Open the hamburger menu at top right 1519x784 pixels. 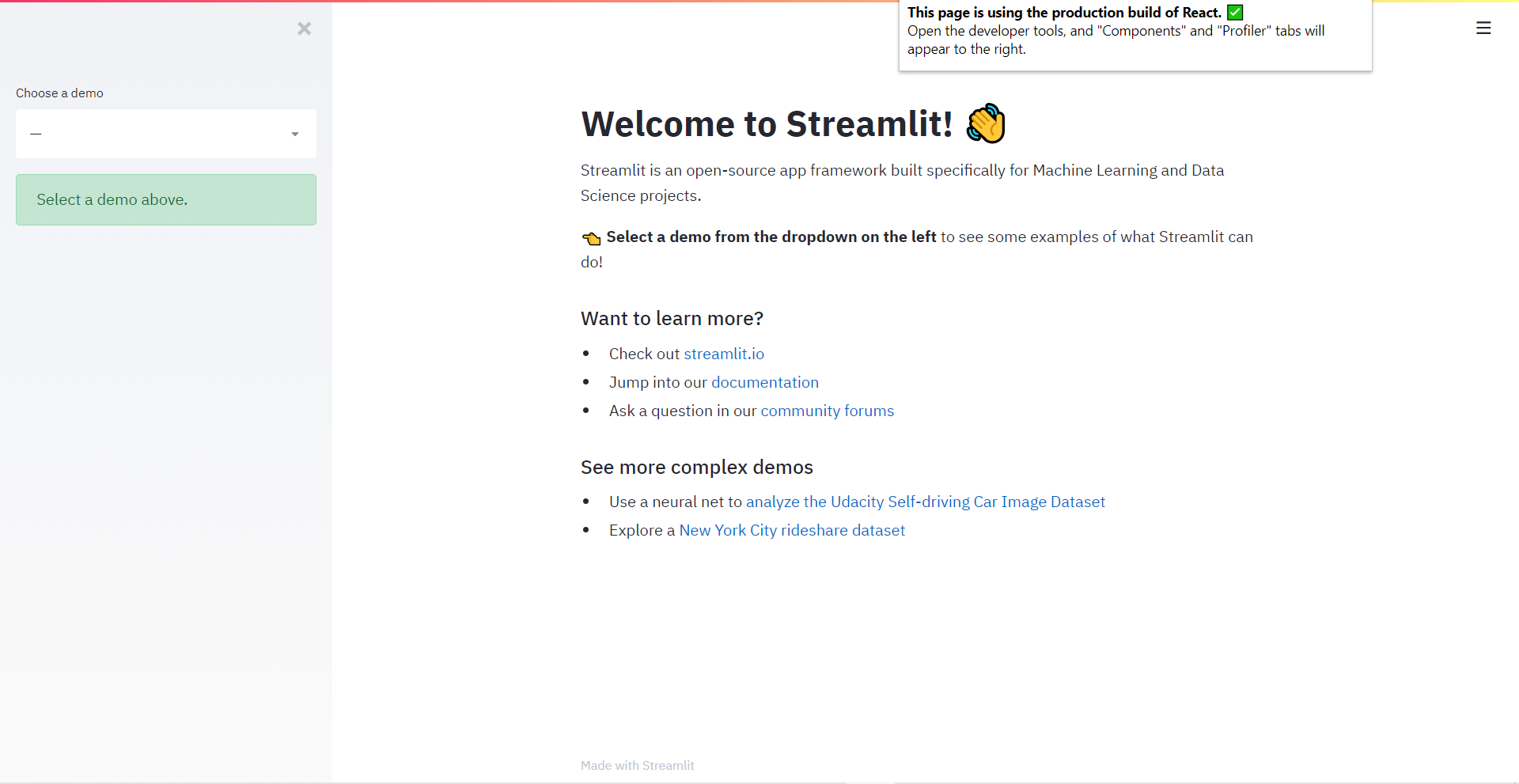[1483, 28]
